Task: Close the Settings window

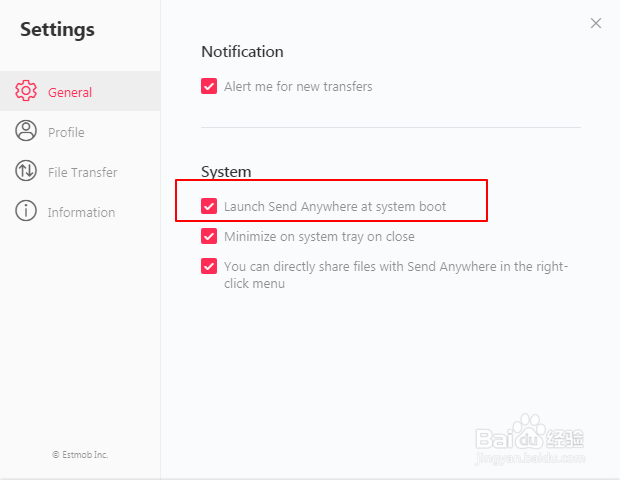Action: point(596,23)
